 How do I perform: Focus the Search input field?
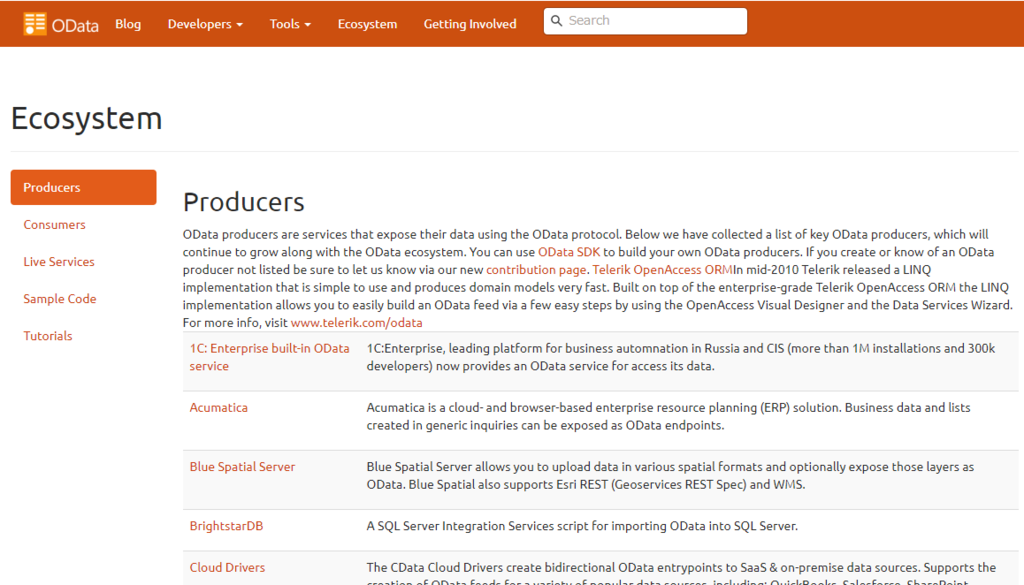point(645,21)
